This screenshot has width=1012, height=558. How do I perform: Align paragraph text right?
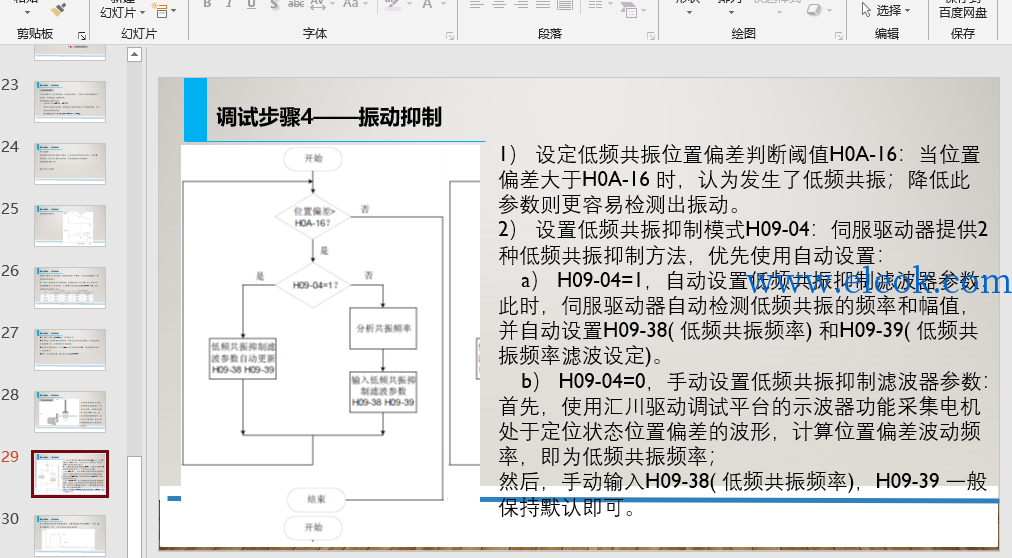click(x=521, y=5)
